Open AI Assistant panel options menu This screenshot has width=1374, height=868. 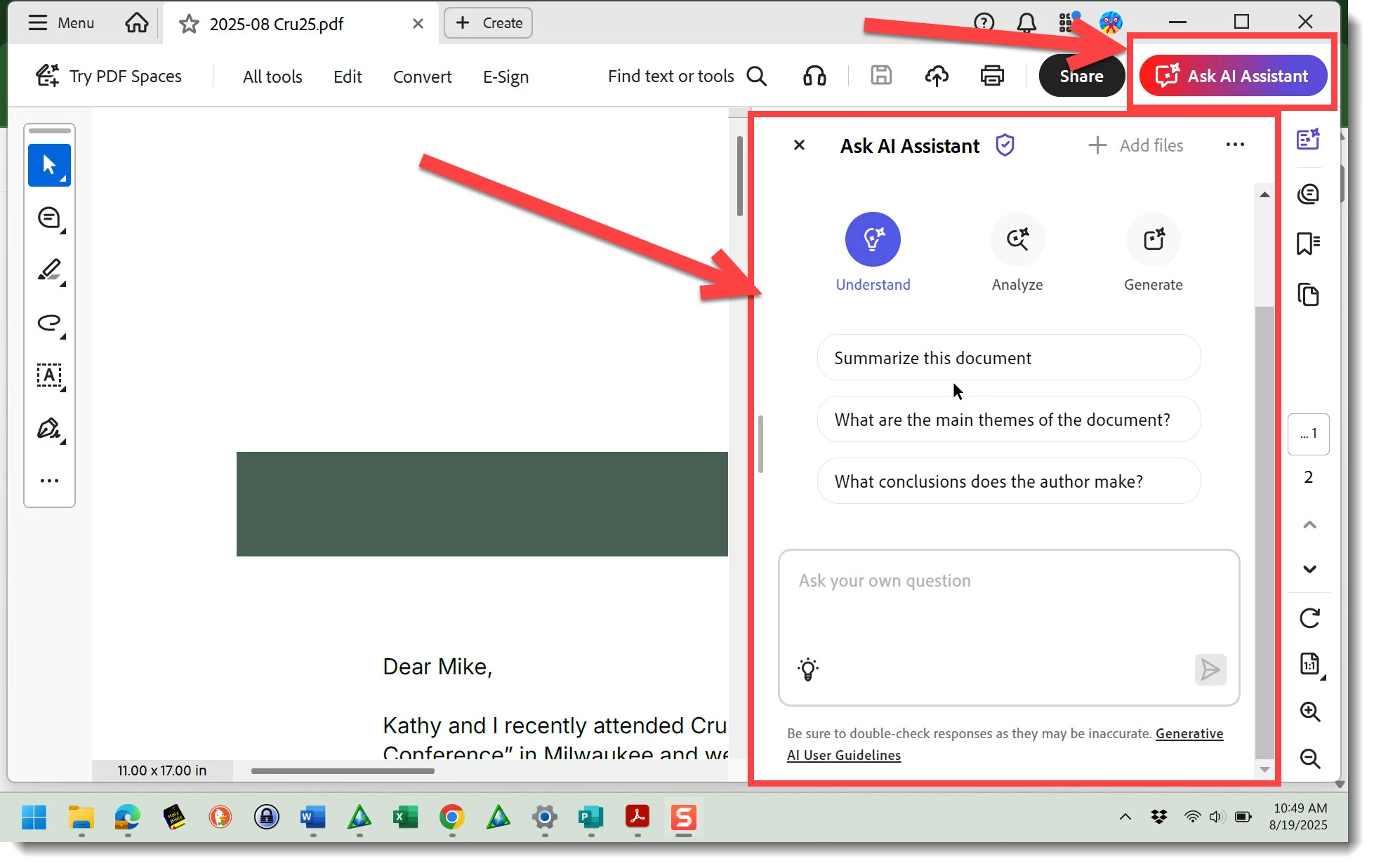click(1234, 145)
